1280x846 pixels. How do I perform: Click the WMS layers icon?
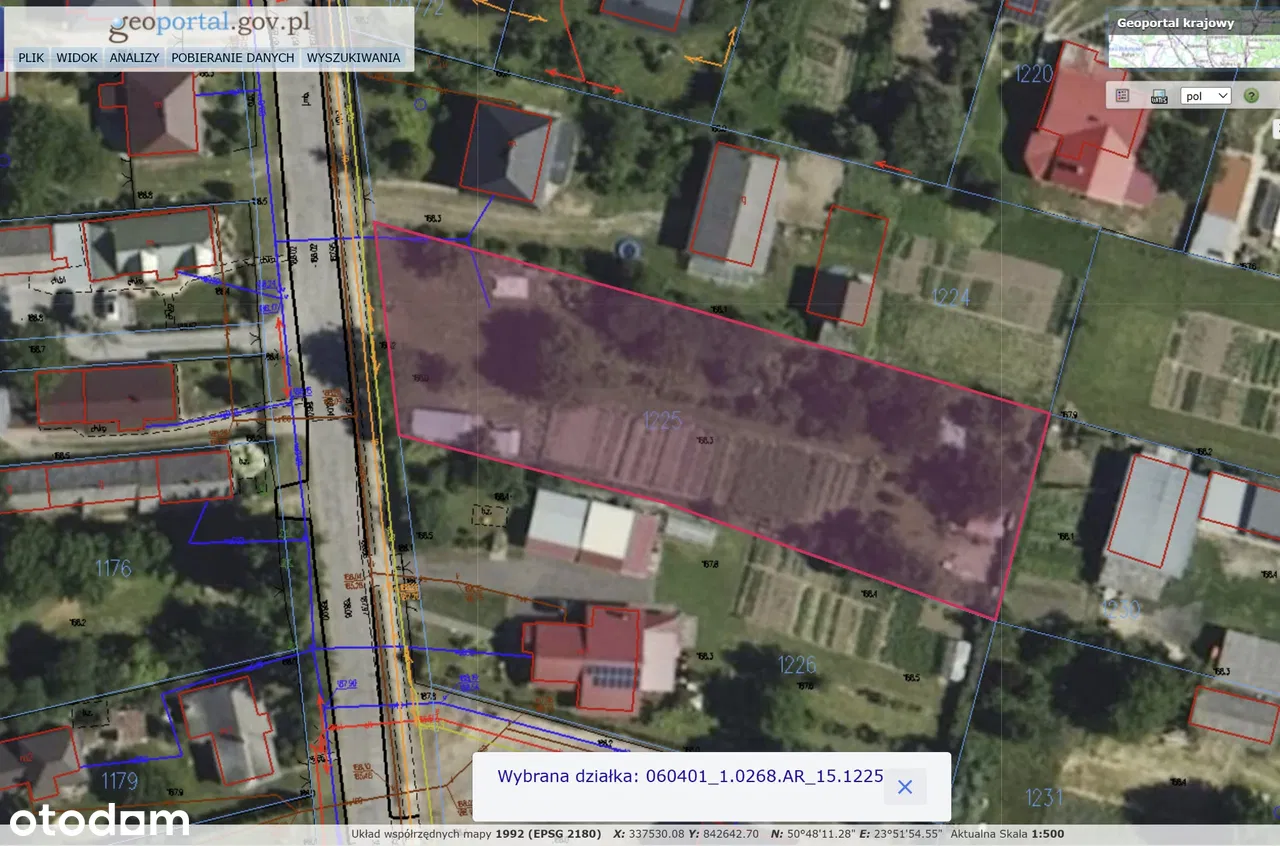(x=1159, y=96)
